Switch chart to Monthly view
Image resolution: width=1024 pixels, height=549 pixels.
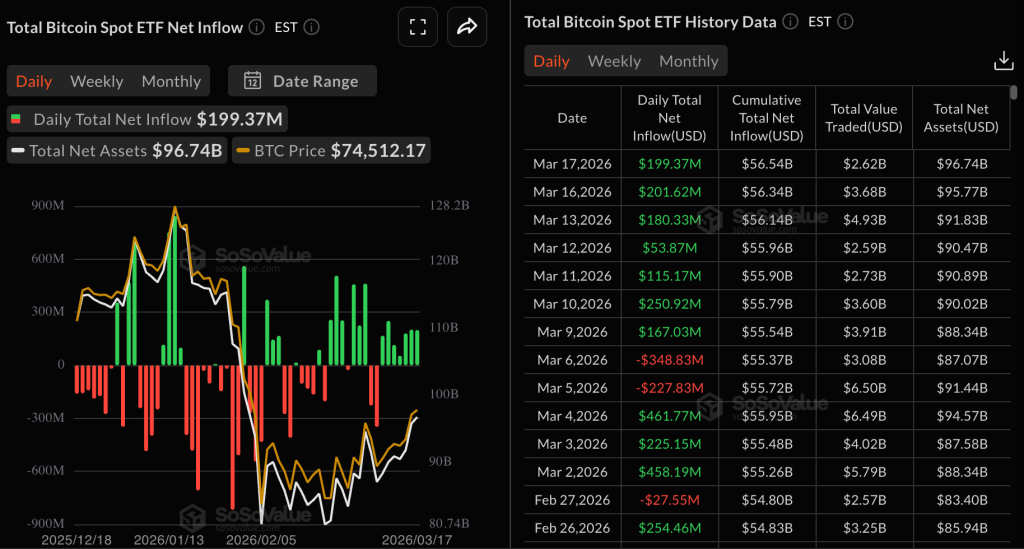point(171,81)
